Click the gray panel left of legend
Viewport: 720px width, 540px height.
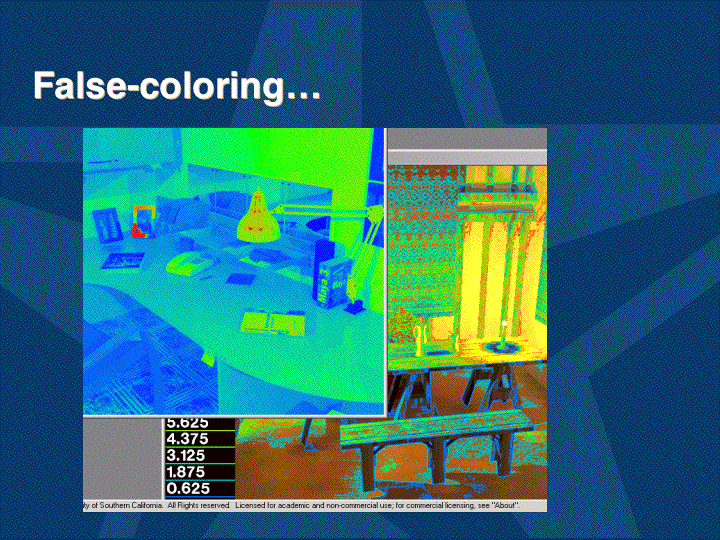coord(122,456)
